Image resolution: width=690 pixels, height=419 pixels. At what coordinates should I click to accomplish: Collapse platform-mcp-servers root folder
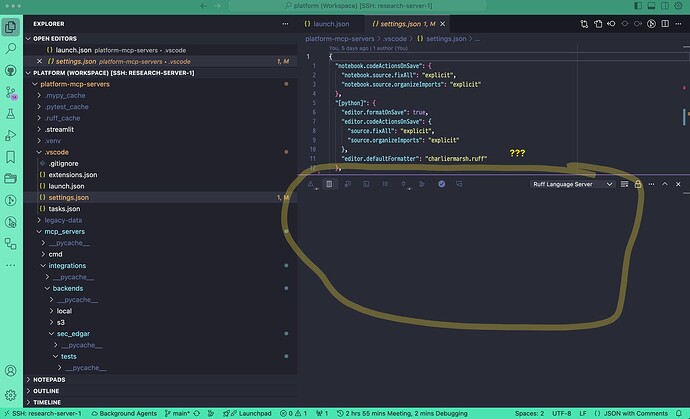pyautogui.click(x=160, y=84)
